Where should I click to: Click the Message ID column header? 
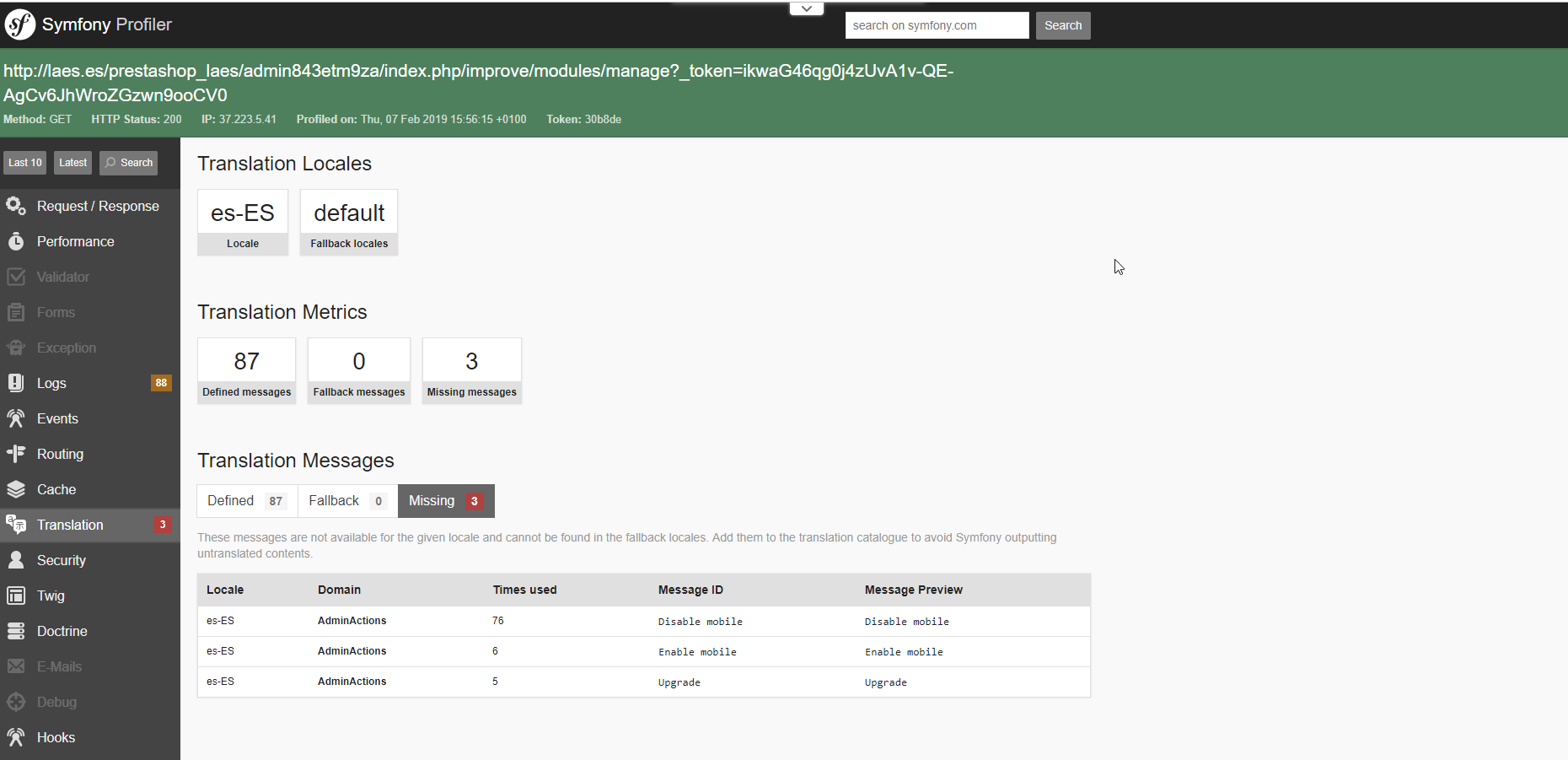pos(690,590)
